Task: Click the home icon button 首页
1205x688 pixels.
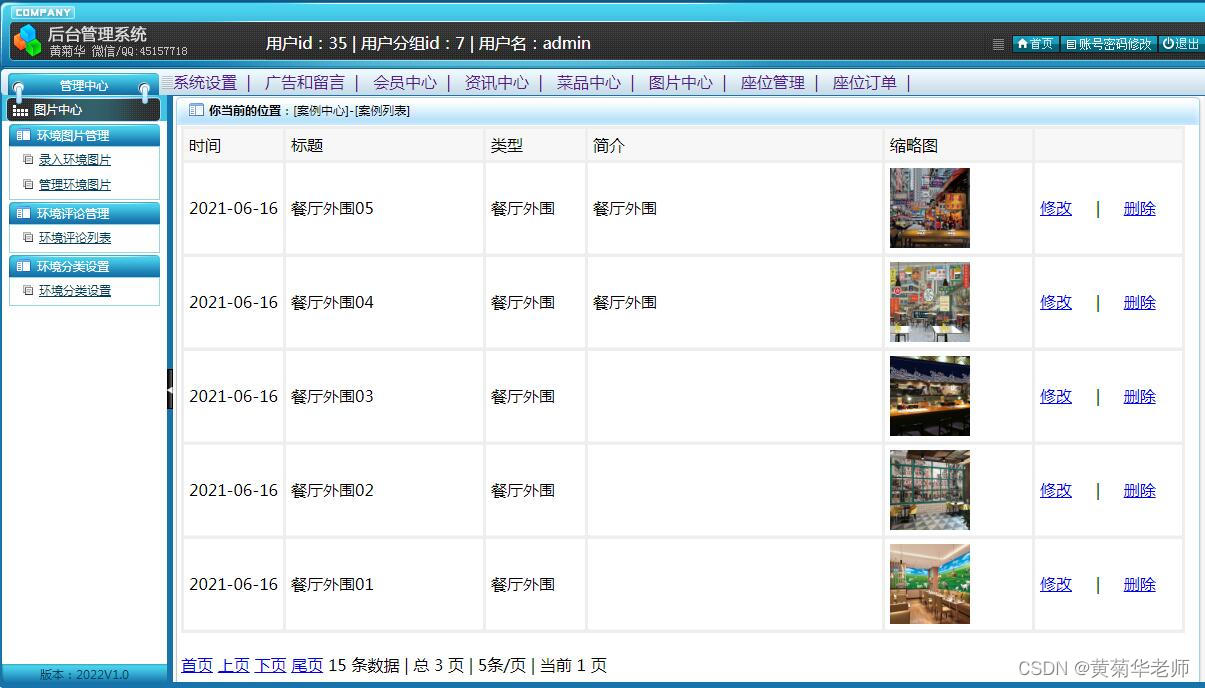Action: coord(1035,44)
